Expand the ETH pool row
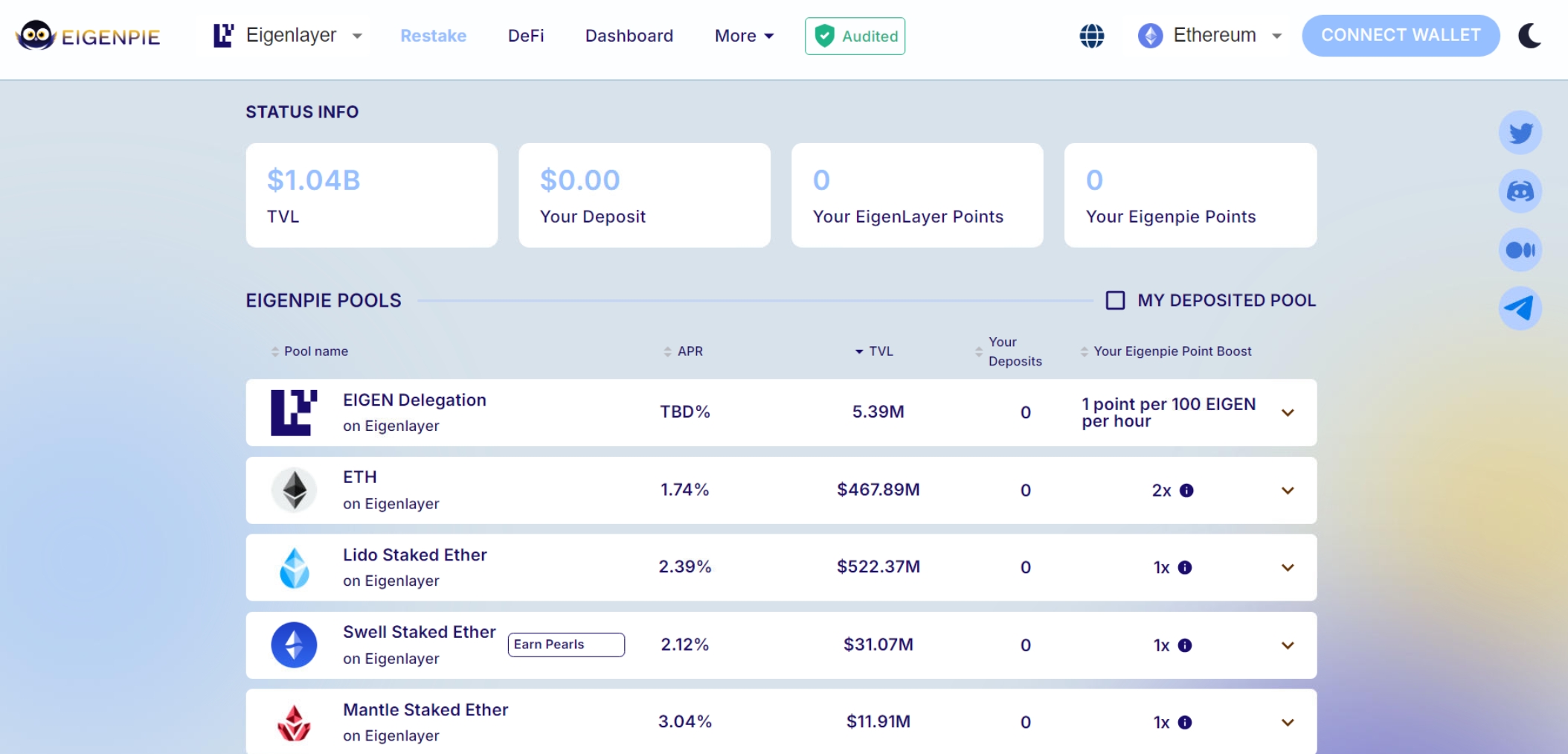Viewport: 1568px width, 754px height. pos(1288,491)
